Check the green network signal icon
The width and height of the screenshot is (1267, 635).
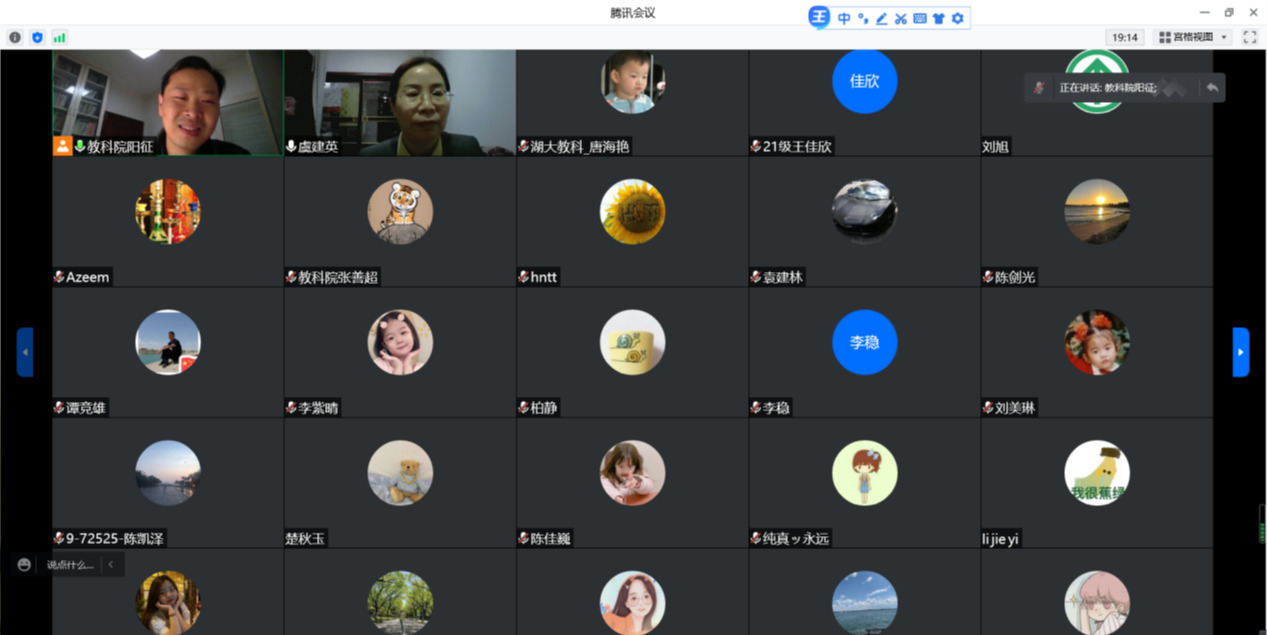pos(59,37)
